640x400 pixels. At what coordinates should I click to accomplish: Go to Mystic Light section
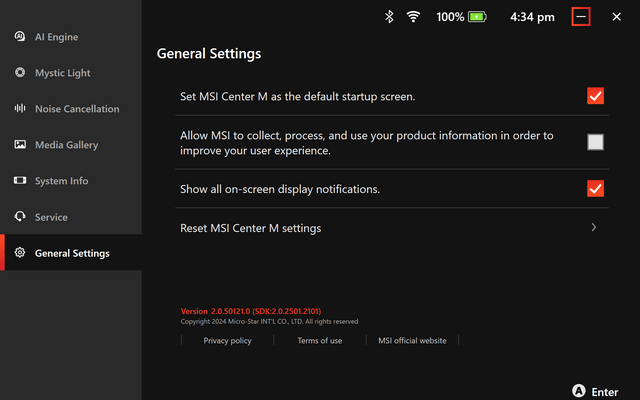click(71, 73)
